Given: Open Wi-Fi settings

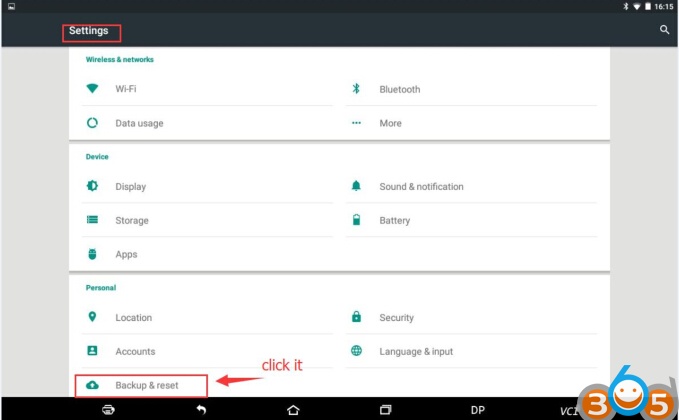Looking at the screenshot, I should point(207,89).
